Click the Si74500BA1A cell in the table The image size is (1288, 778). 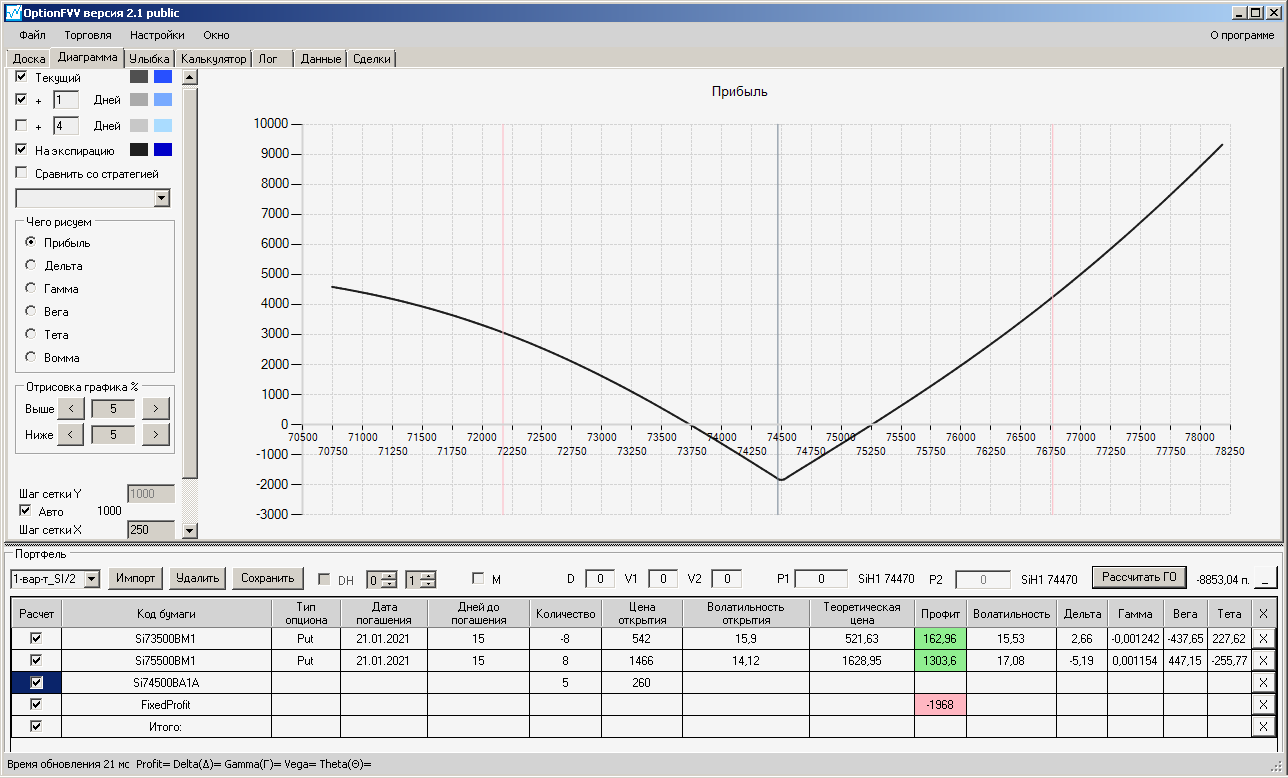click(166, 682)
